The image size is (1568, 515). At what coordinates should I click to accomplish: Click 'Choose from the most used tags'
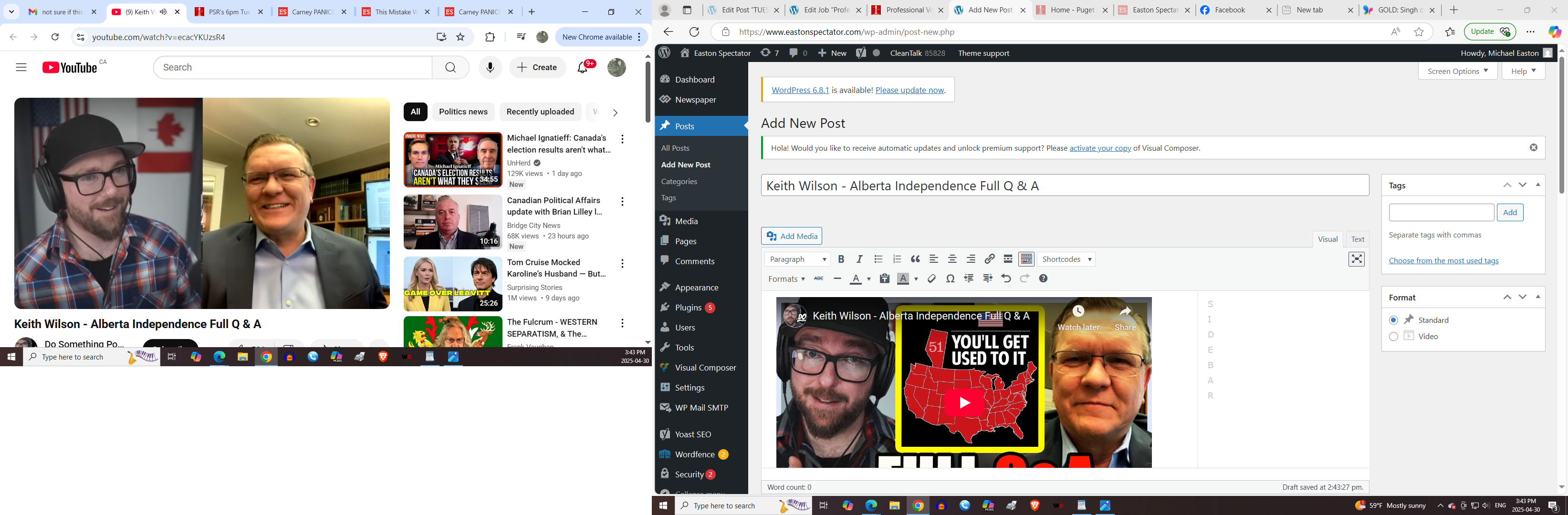coord(1443,261)
